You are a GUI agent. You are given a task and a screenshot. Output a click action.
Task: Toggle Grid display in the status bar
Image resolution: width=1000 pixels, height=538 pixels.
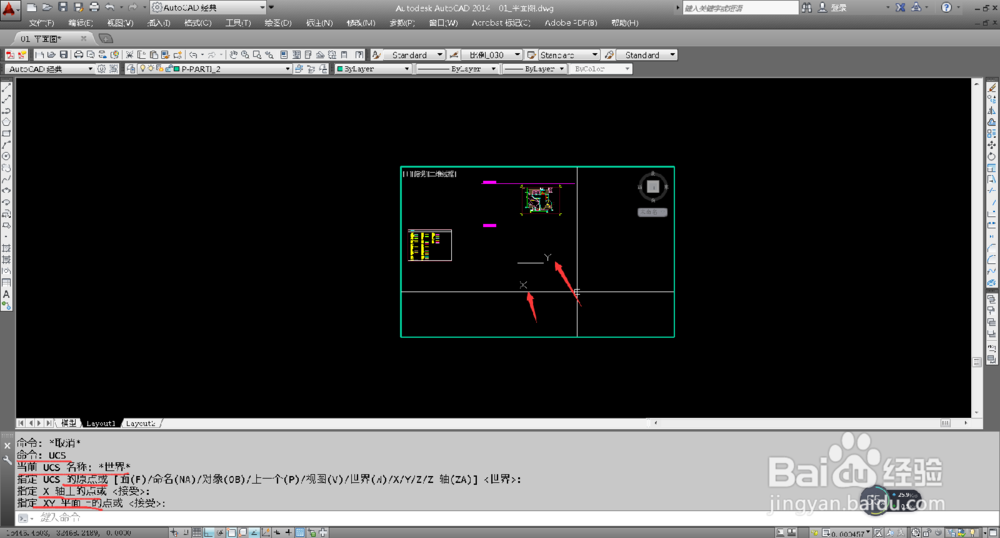click(197, 532)
